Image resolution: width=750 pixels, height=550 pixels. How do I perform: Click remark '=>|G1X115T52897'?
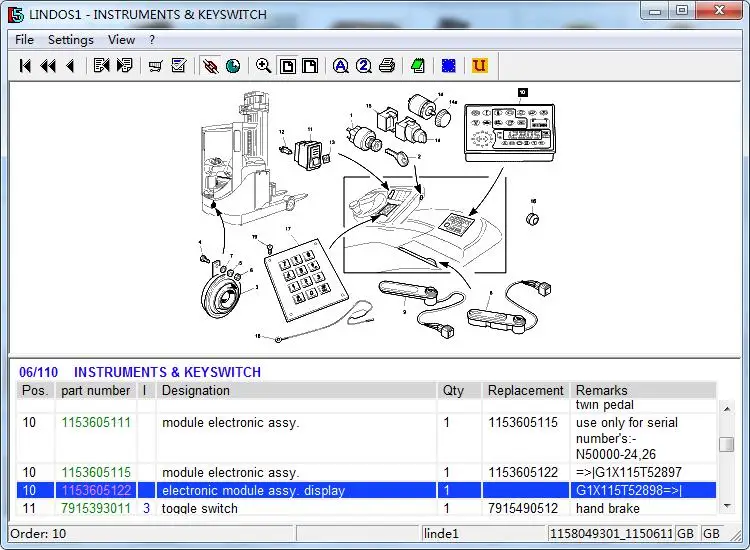629,473
